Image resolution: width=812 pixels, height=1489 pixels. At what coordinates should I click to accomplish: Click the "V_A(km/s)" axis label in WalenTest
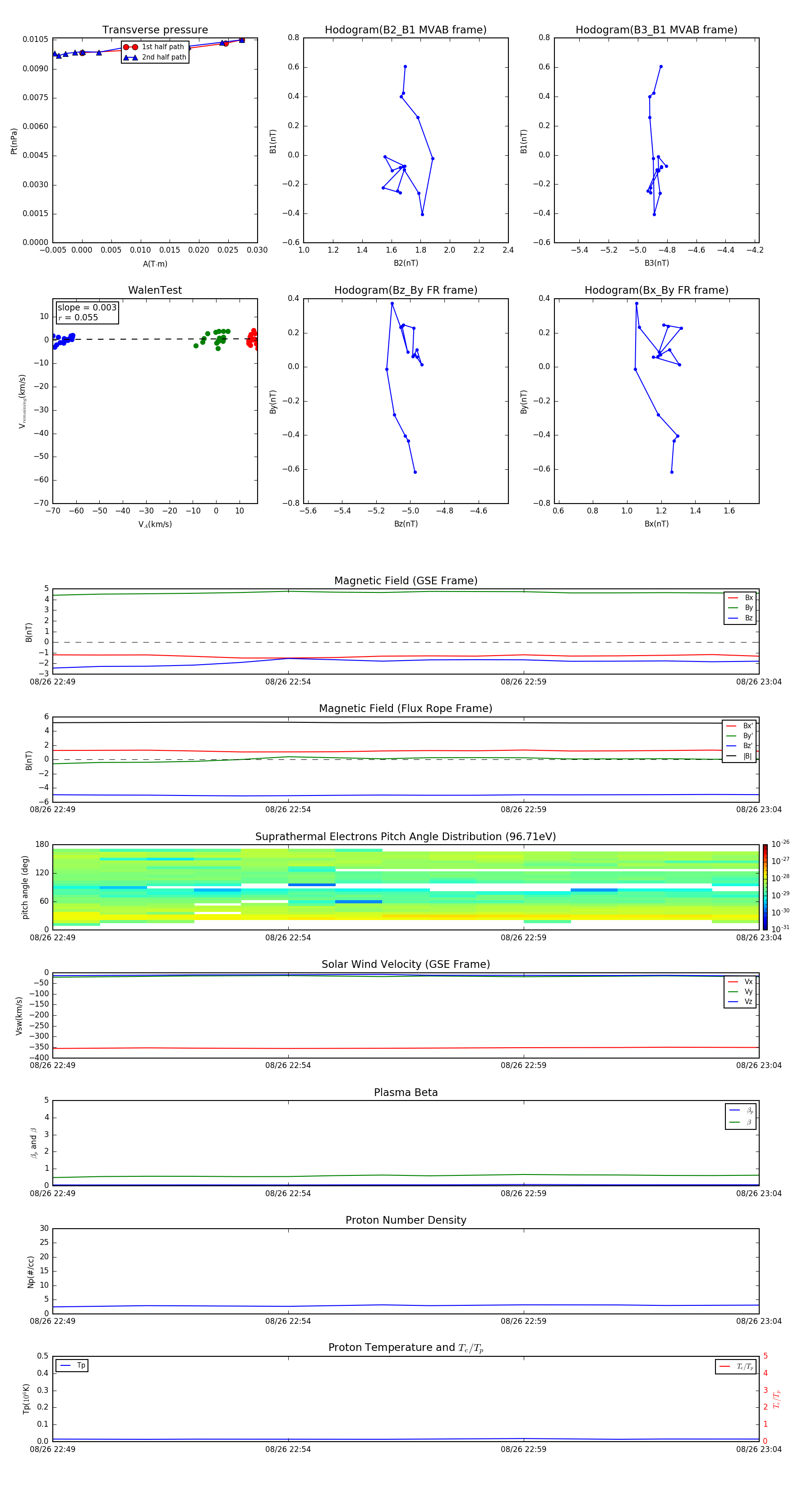tap(155, 524)
